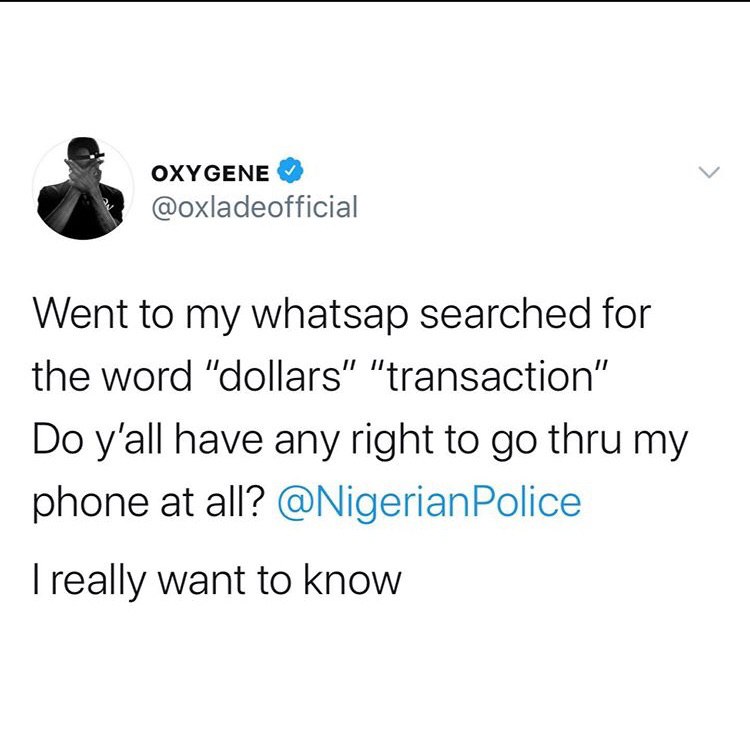The height and width of the screenshot is (752, 750).
Task: Click the tweet line starting "Went to my whatsap"
Action: 342,316
